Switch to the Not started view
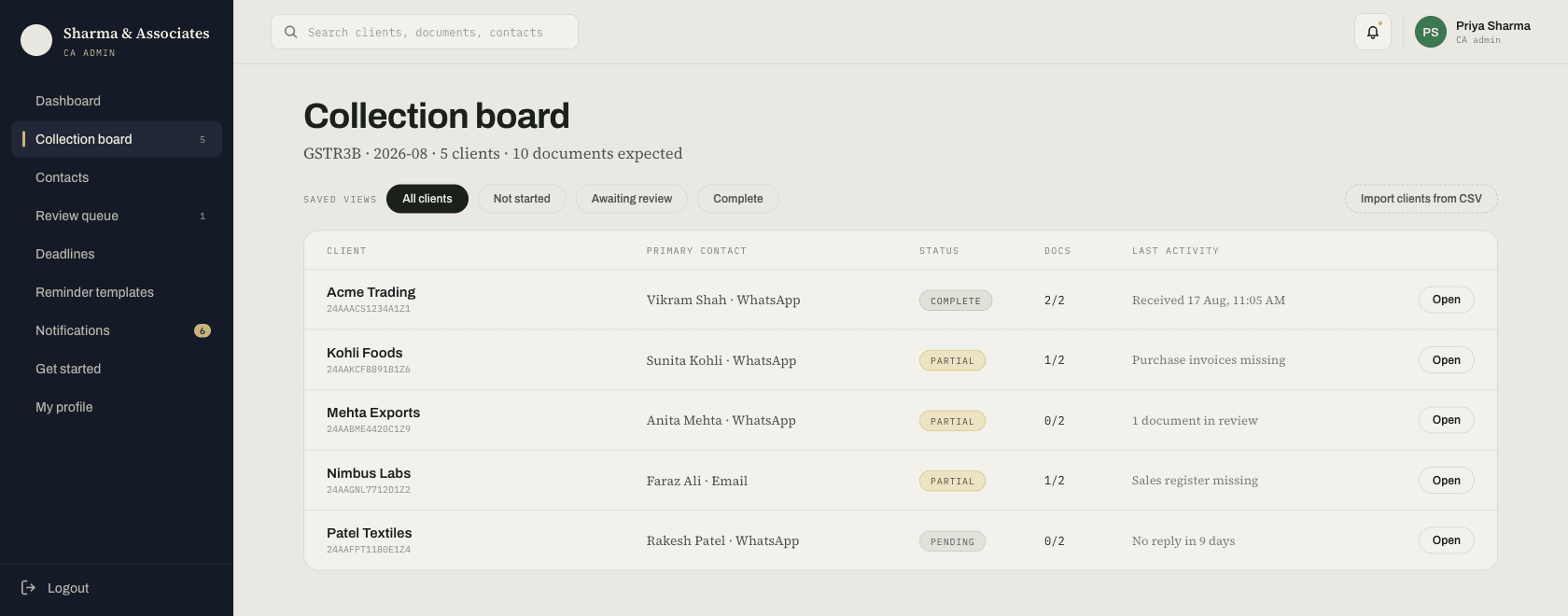 click(522, 199)
